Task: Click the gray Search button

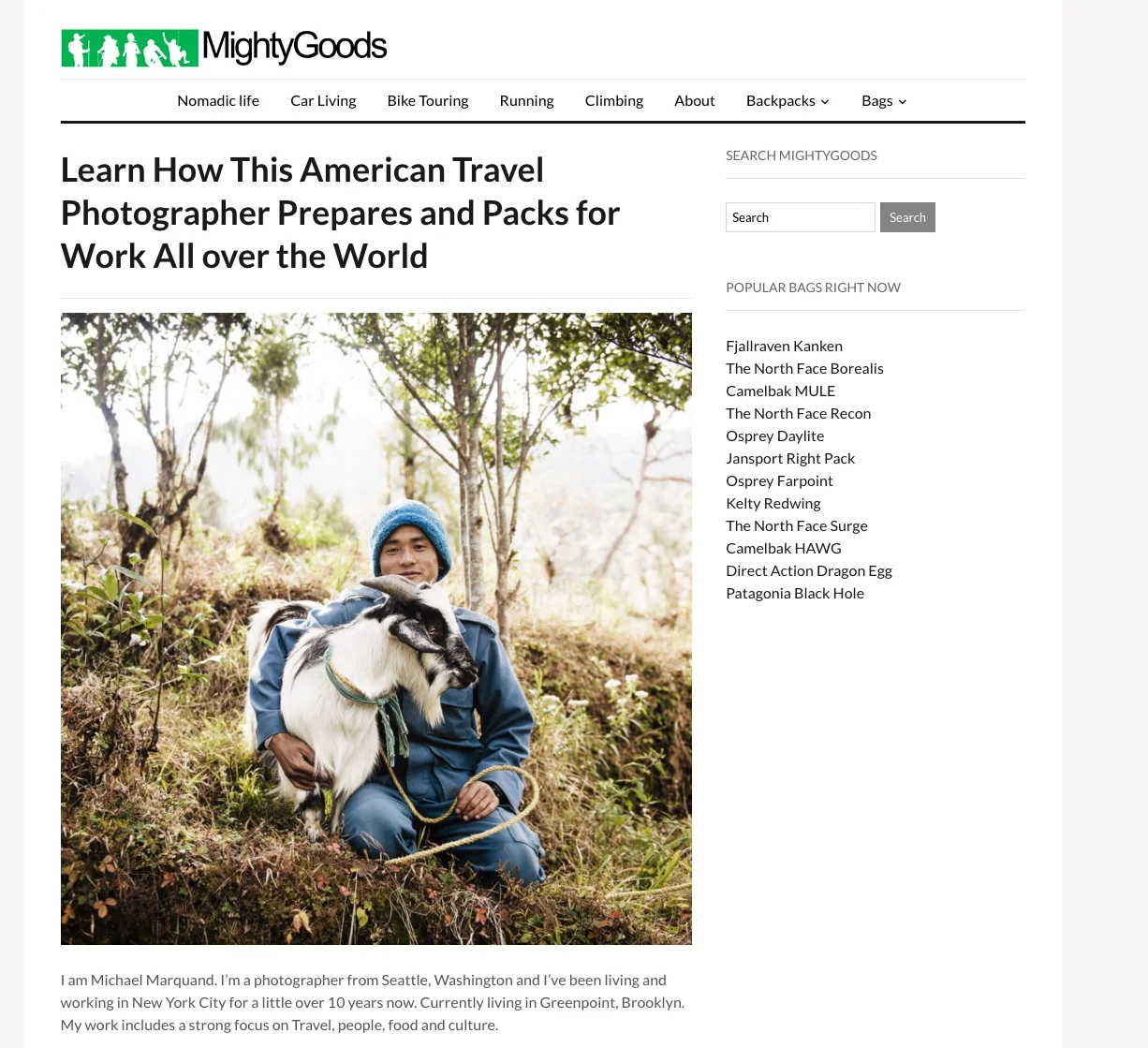Action: coord(907,217)
